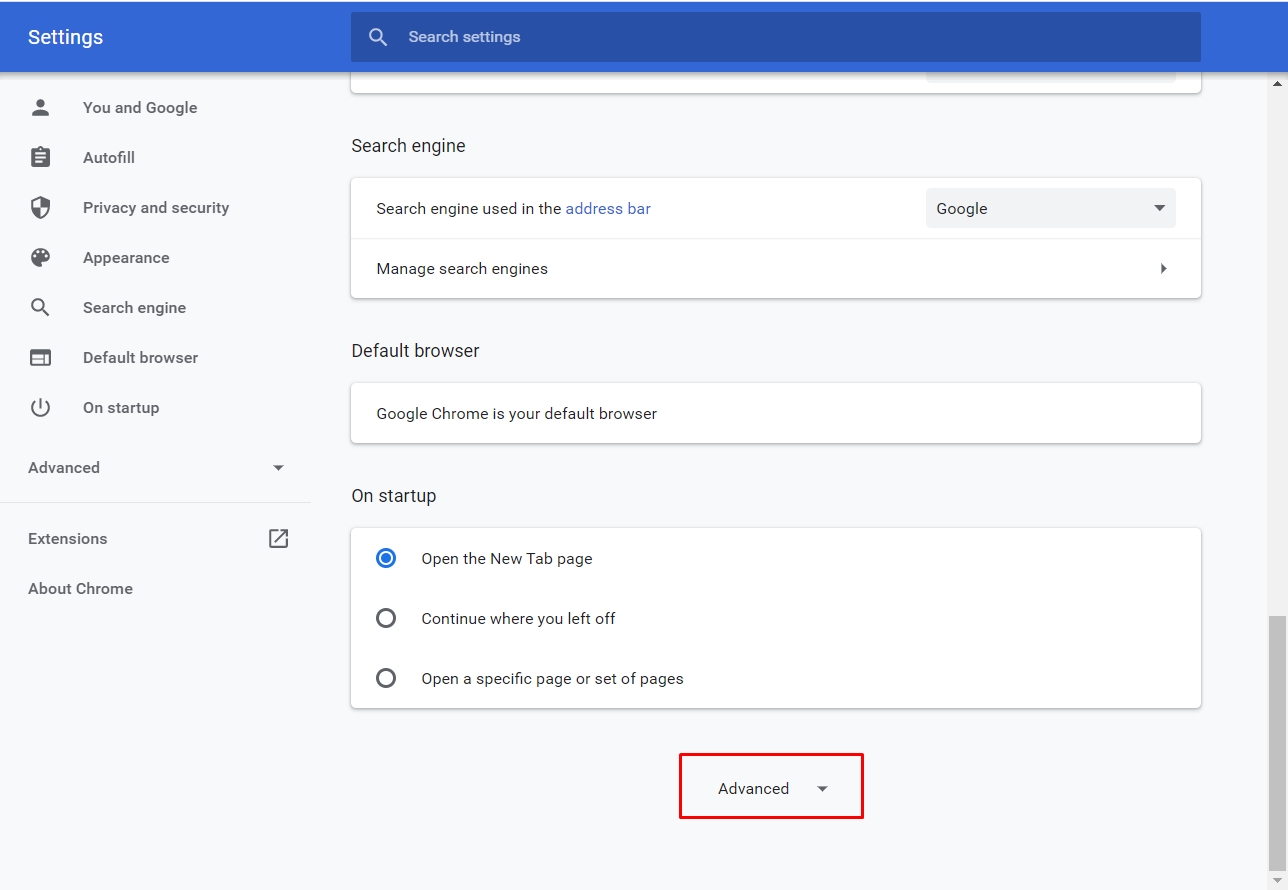The width and height of the screenshot is (1288, 890).
Task: Navigate to Appearance settings
Action: click(126, 257)
